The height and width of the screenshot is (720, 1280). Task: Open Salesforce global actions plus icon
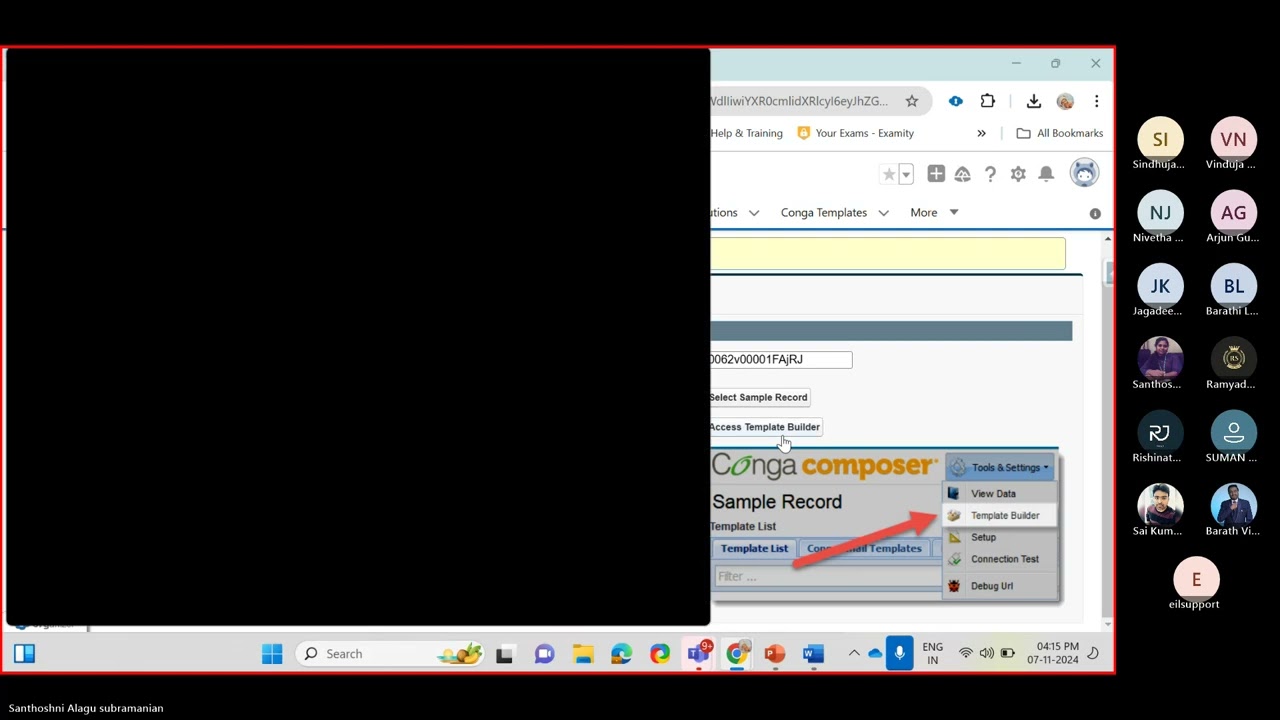coord(936,174)
